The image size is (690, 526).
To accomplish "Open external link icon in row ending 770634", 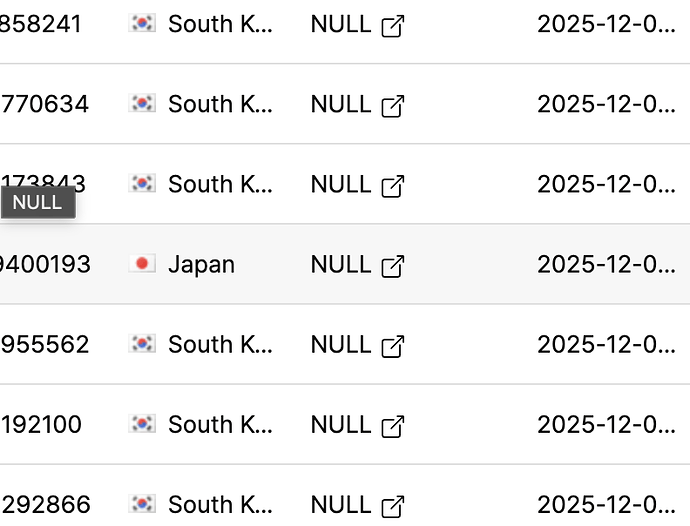I will pyautogui.click(x=394, y=106).
